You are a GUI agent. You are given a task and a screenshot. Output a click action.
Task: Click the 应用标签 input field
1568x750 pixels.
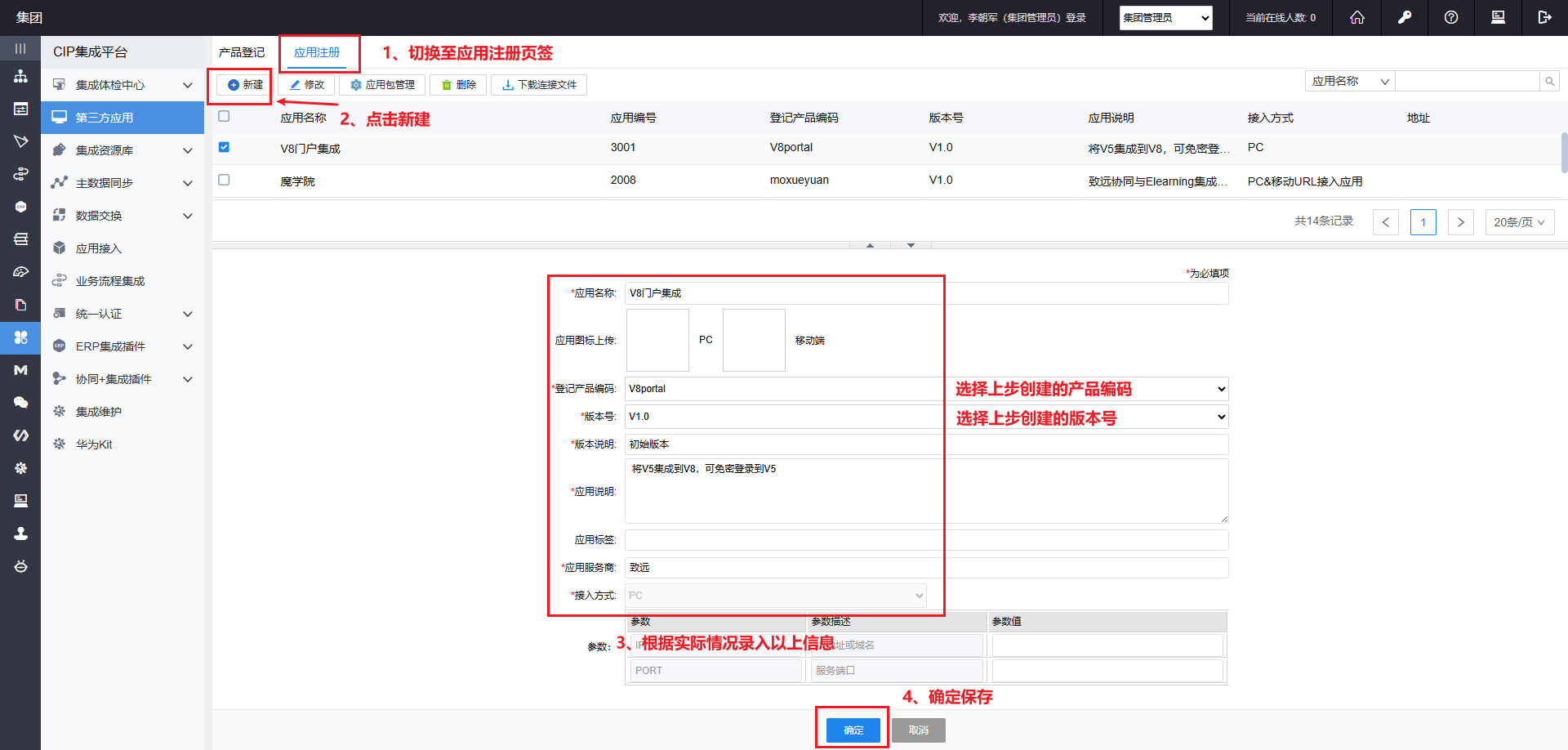click(x=926, y=540)
